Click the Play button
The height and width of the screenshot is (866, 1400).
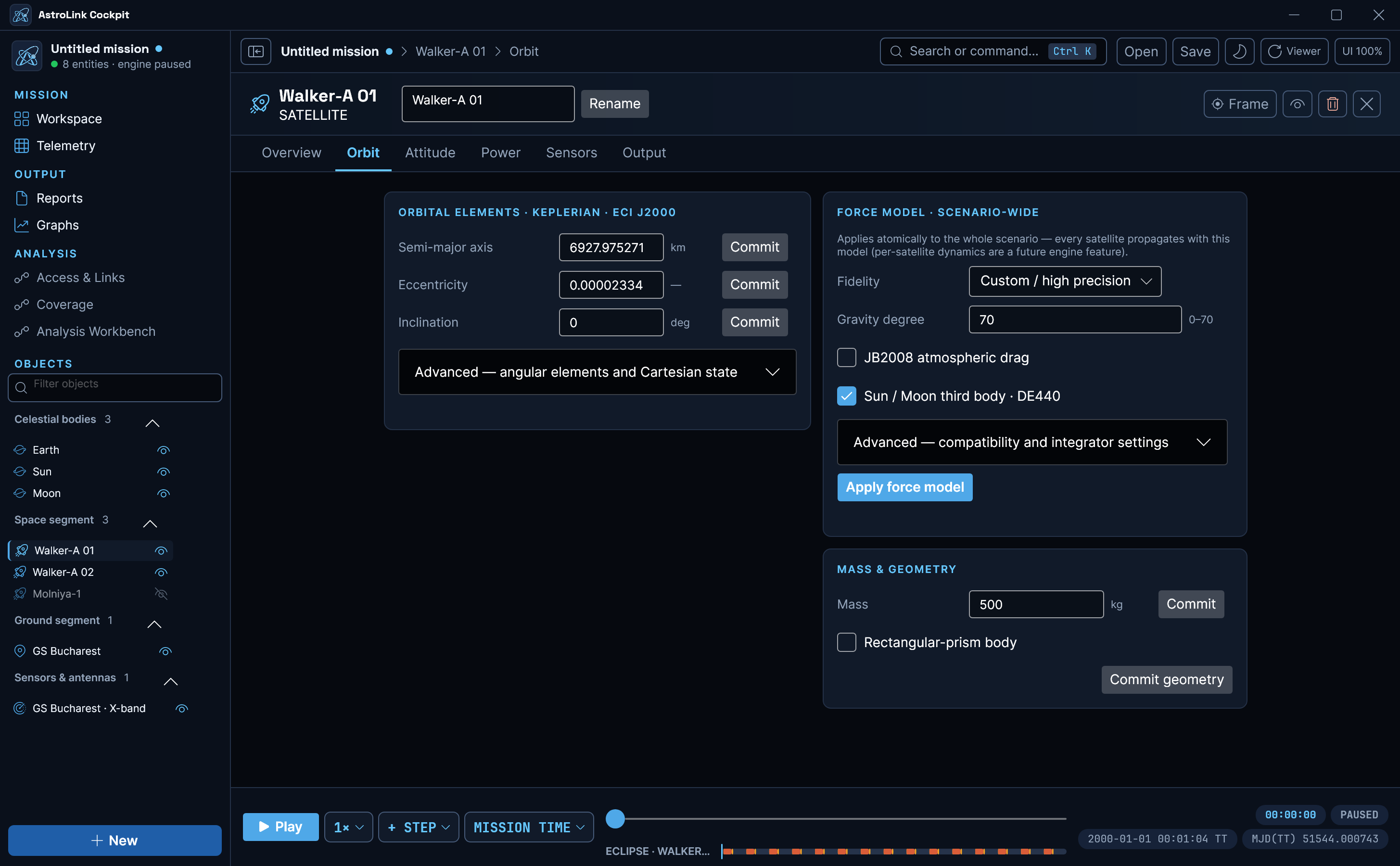[280, 827]
